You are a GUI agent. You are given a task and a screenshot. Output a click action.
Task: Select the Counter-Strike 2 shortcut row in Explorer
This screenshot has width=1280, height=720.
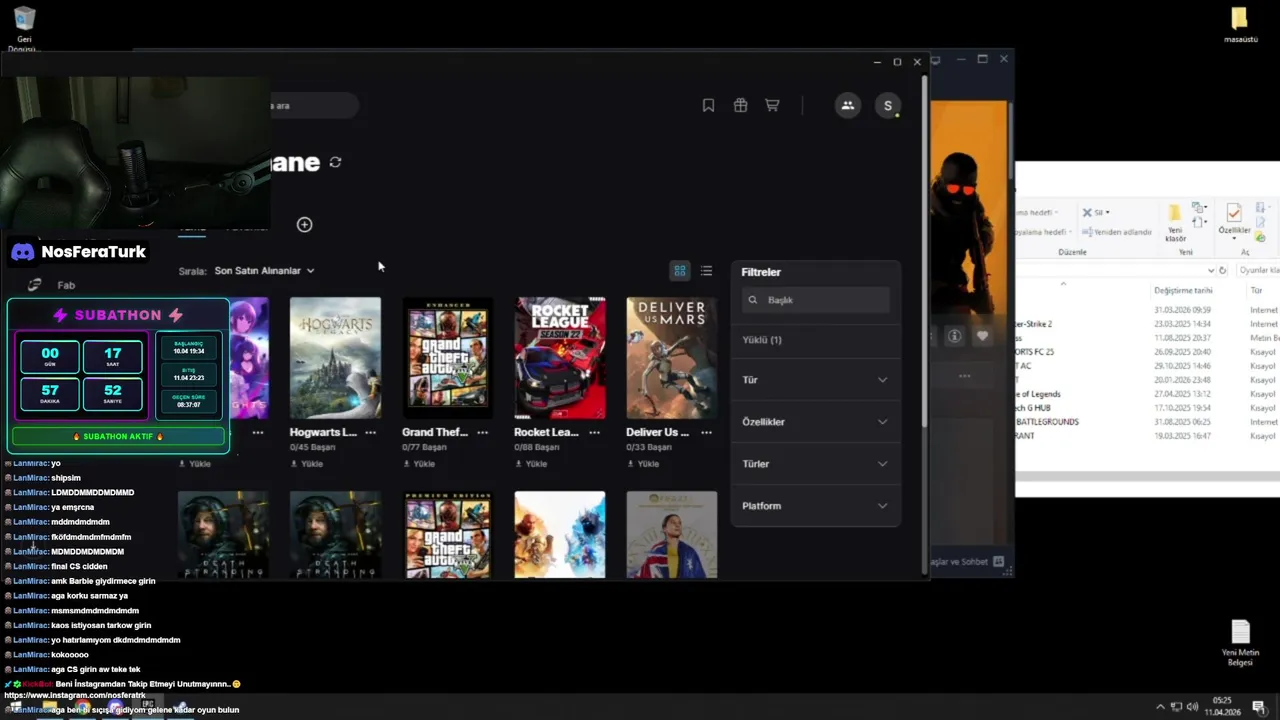coord(1147,324)
